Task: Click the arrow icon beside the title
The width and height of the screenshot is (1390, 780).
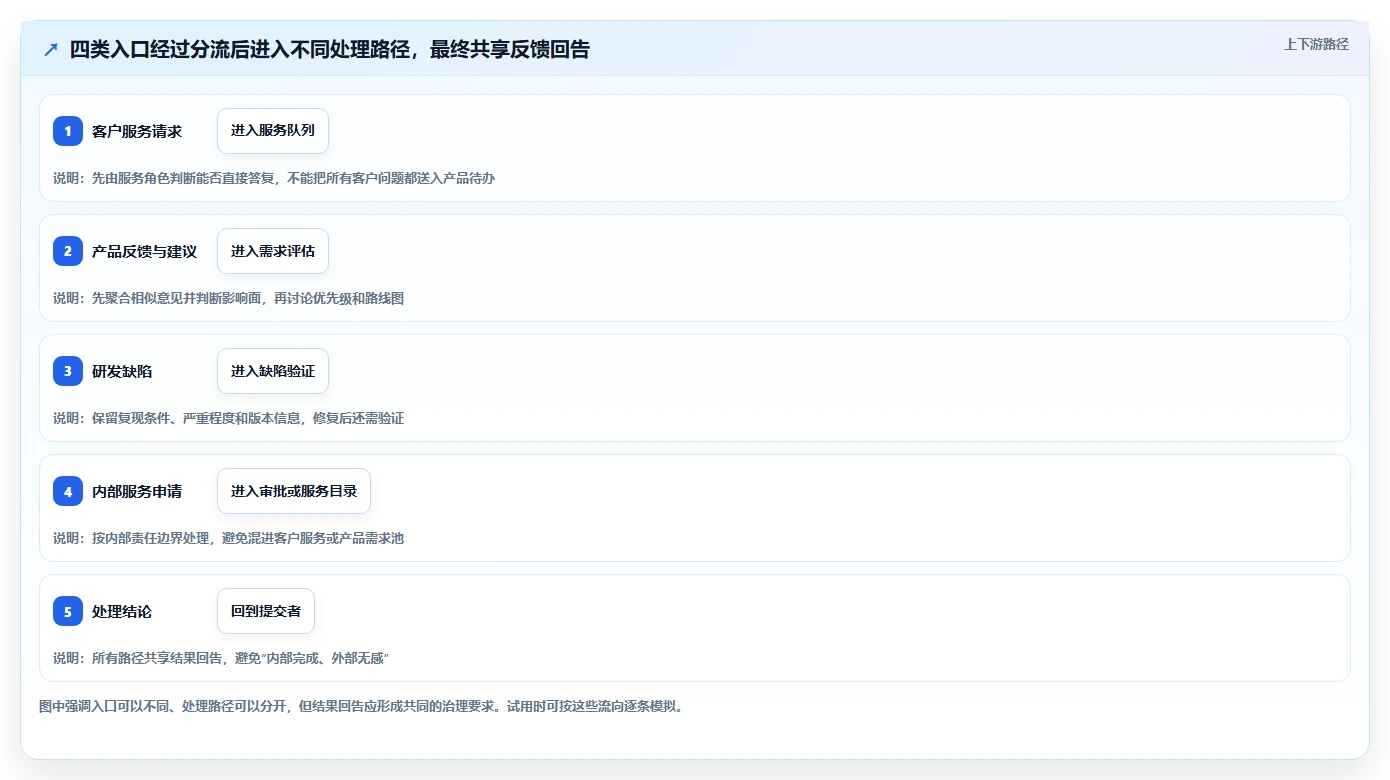Action: [51, 49]
